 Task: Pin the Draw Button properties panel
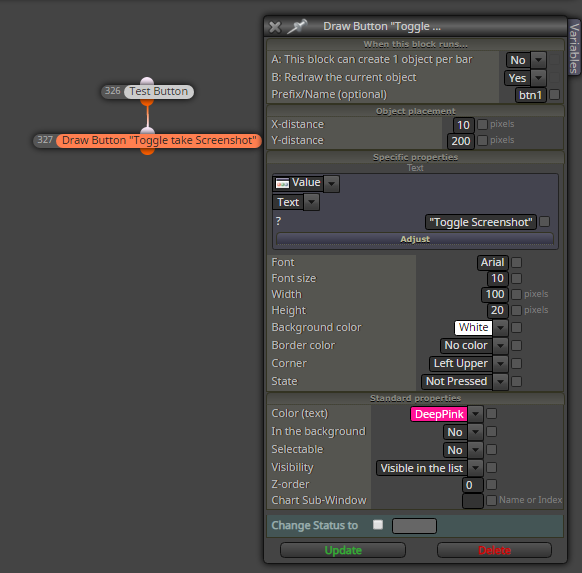[x=297, y=27]
